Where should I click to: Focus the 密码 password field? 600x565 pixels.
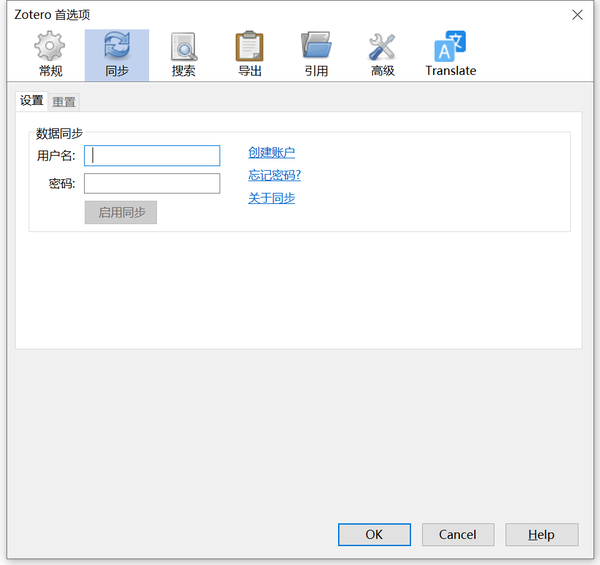coord(152,183)
